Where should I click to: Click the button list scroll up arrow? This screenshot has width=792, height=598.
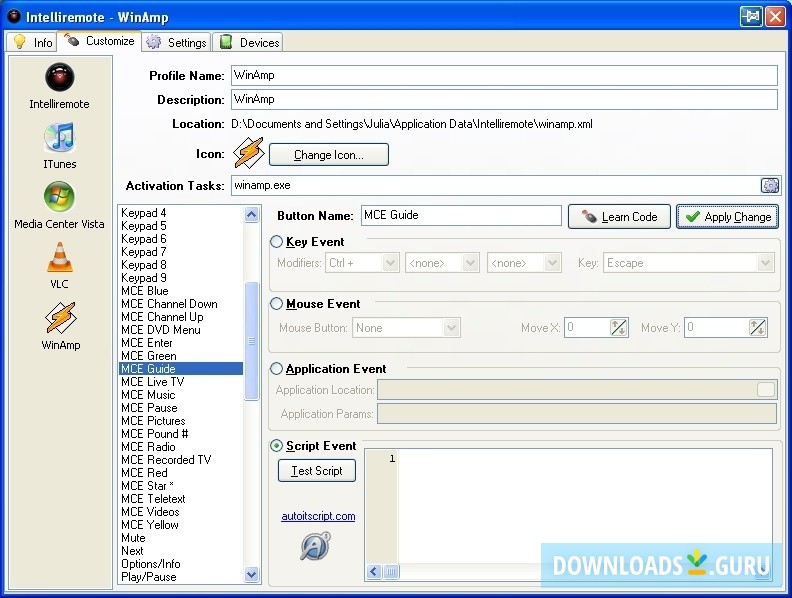(252, 215)
